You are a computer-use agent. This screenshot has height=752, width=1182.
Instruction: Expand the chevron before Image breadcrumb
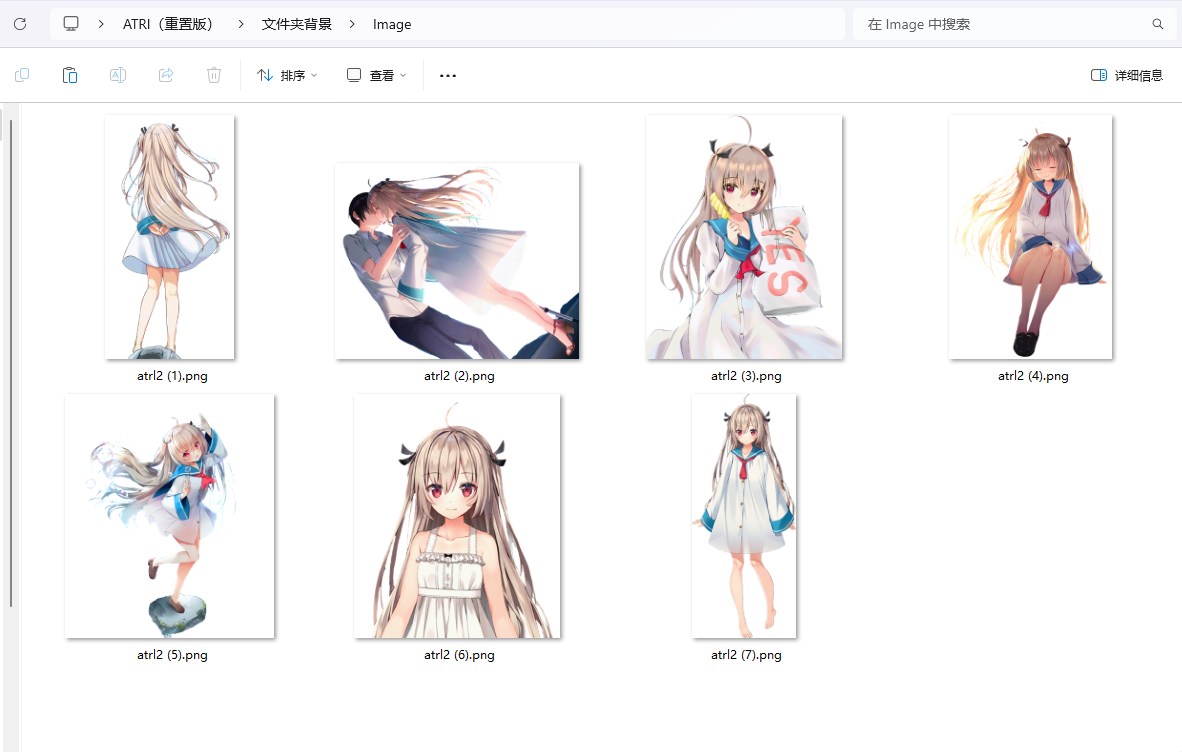pos(352,24)
